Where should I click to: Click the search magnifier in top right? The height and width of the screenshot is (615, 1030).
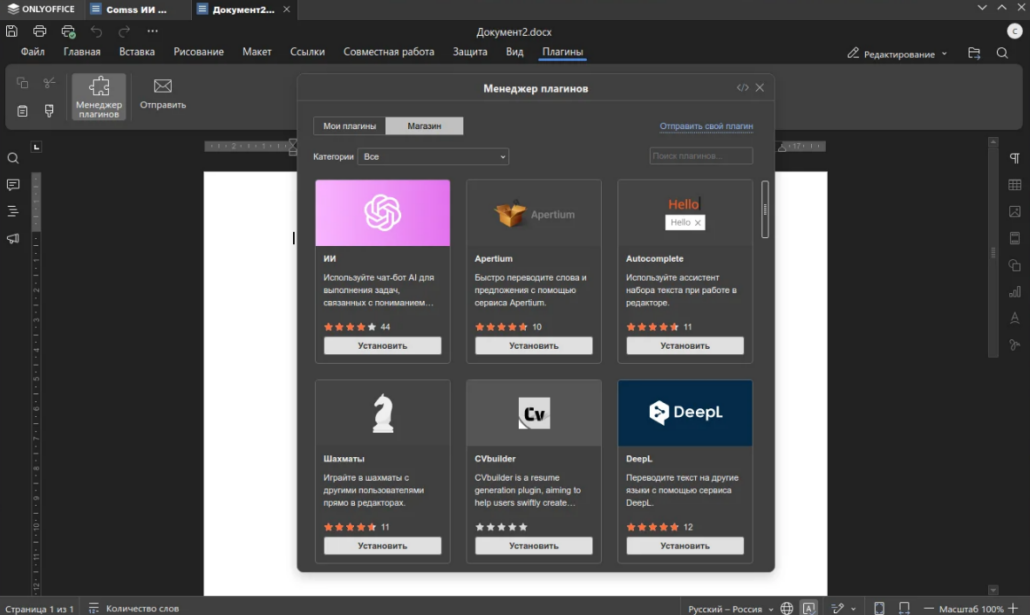[x=1002, y=53]
